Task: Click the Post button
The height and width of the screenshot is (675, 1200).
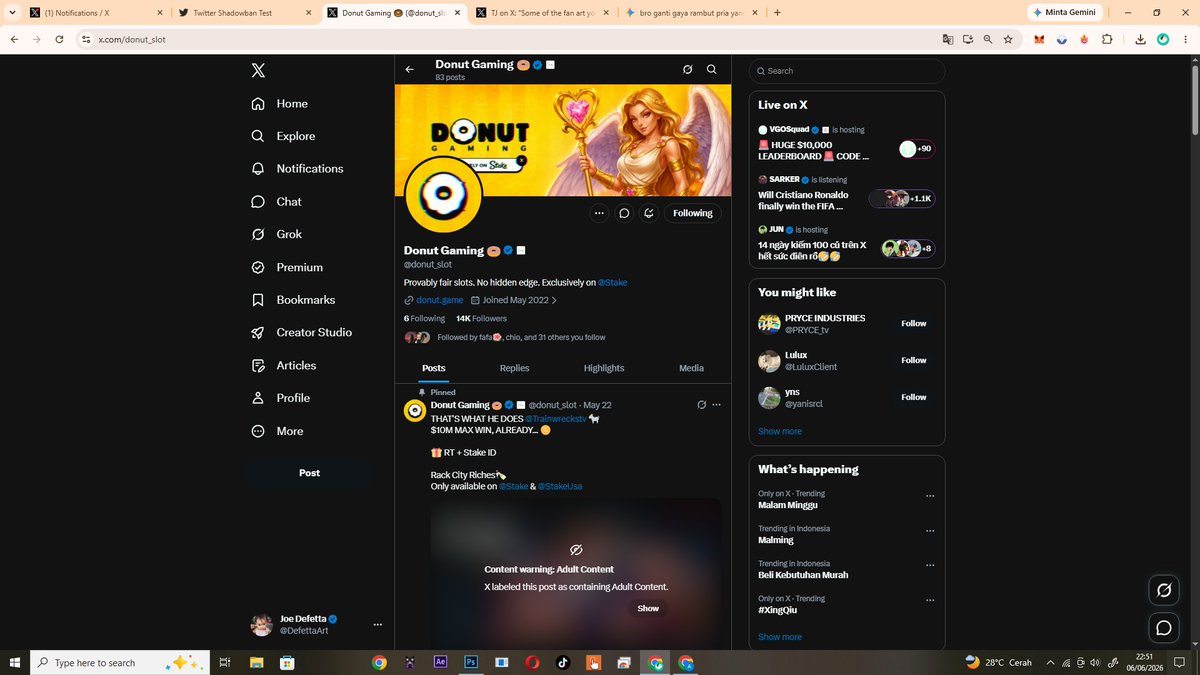Action: [x=309, y=473]
